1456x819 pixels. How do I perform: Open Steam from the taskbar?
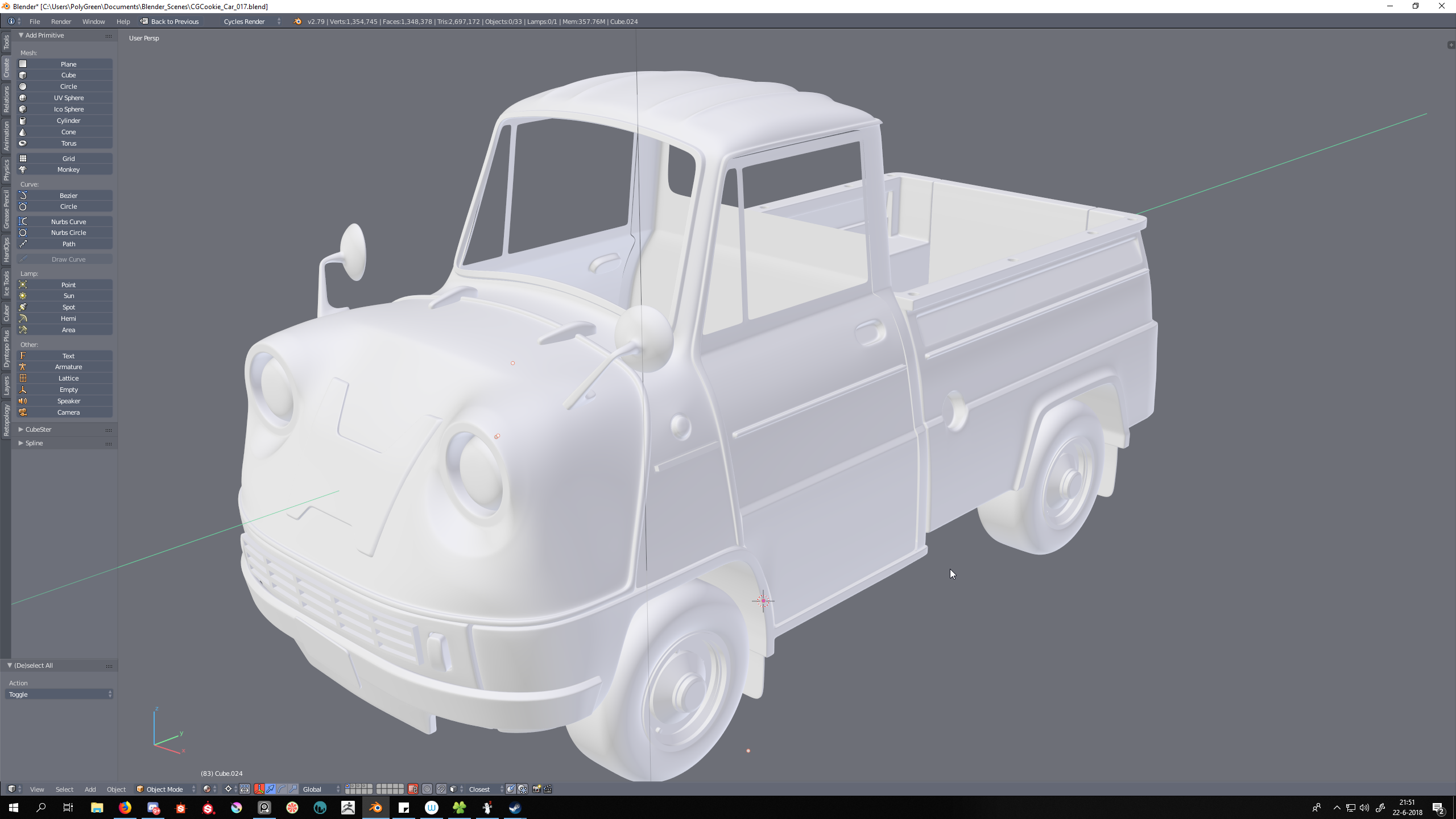tap(515, 808)
